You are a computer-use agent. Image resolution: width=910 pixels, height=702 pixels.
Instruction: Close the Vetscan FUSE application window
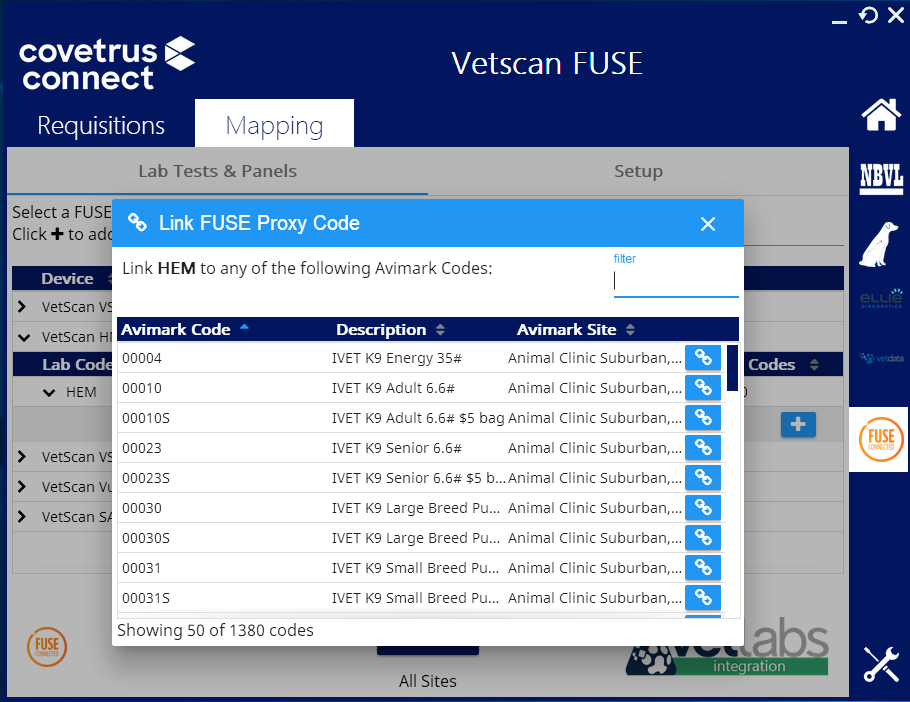[896, 15]
